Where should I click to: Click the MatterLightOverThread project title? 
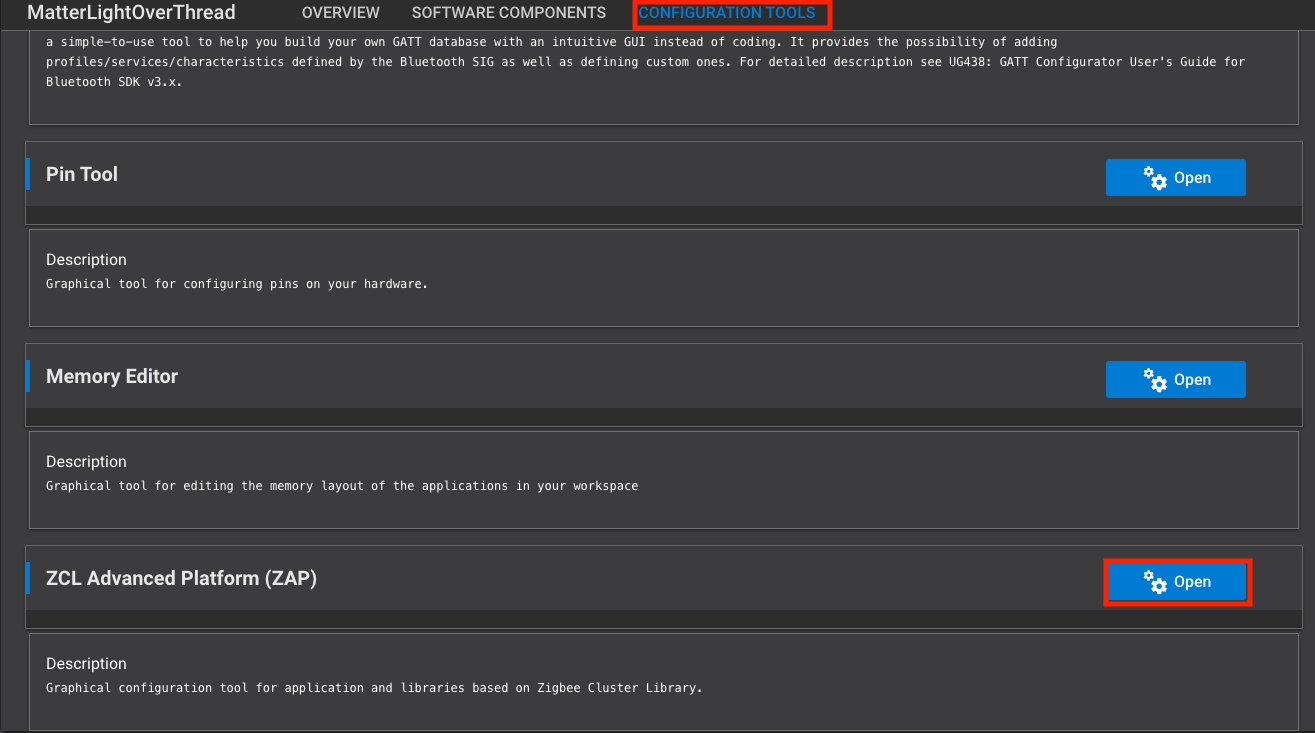tap(131, 13)
